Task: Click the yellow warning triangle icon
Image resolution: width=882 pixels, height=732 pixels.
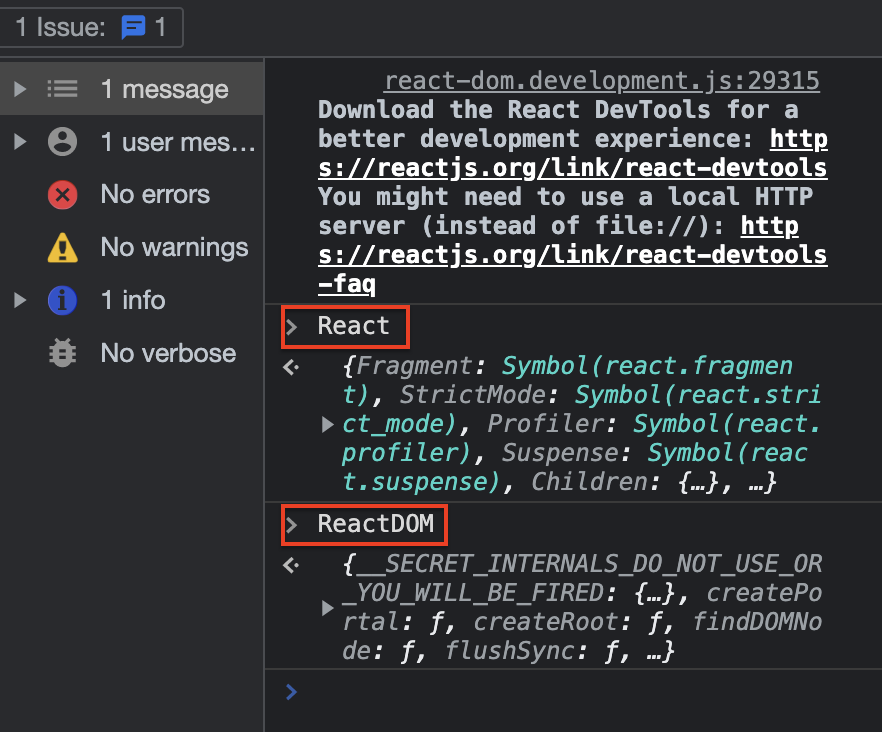Action: (62, 248)
